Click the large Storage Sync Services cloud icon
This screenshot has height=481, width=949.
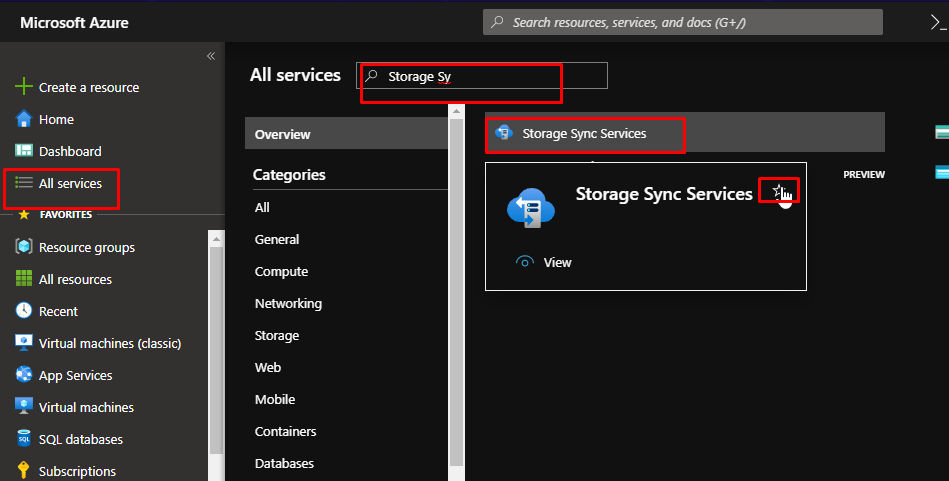coord(531,208)
